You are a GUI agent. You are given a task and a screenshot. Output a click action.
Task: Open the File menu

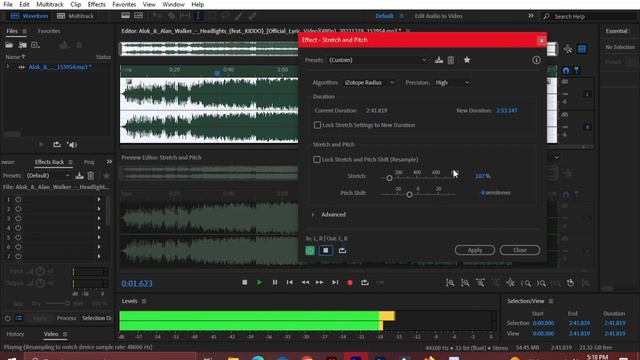[8, 4]
